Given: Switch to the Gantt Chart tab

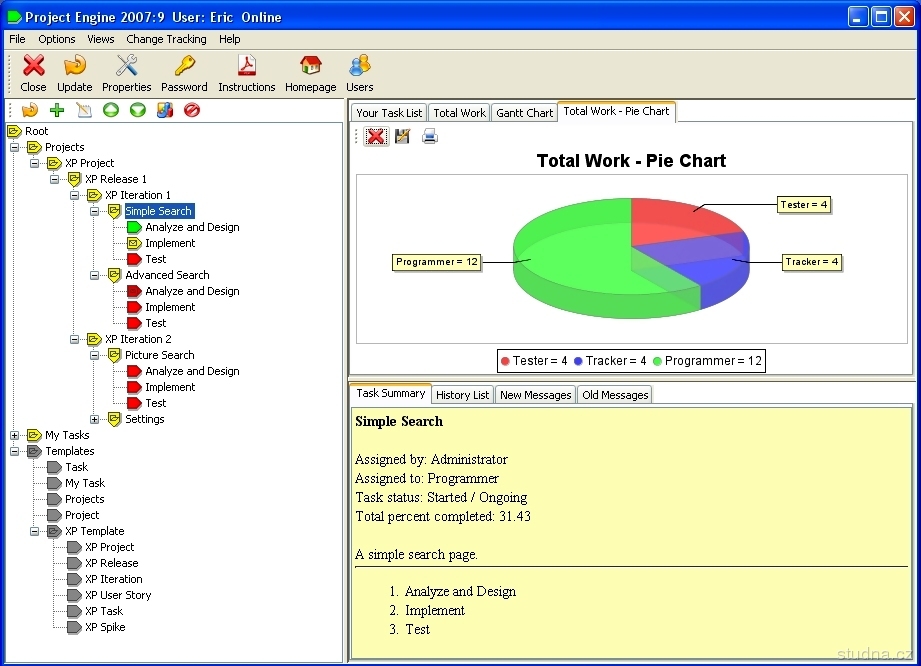Looking at the screenshot, I should pyautogui.click(x=524, y=113).
